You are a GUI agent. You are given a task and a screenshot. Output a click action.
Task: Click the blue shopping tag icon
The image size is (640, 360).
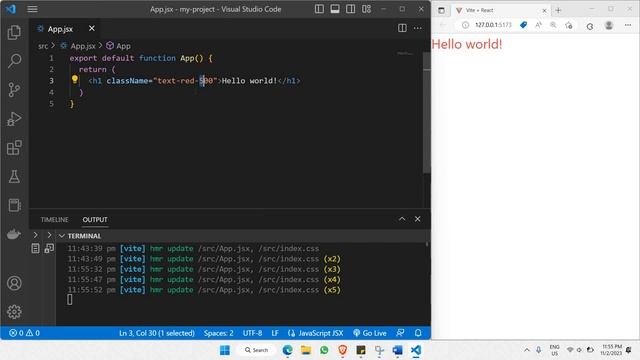pyautogui.click(x=523, y=25)
